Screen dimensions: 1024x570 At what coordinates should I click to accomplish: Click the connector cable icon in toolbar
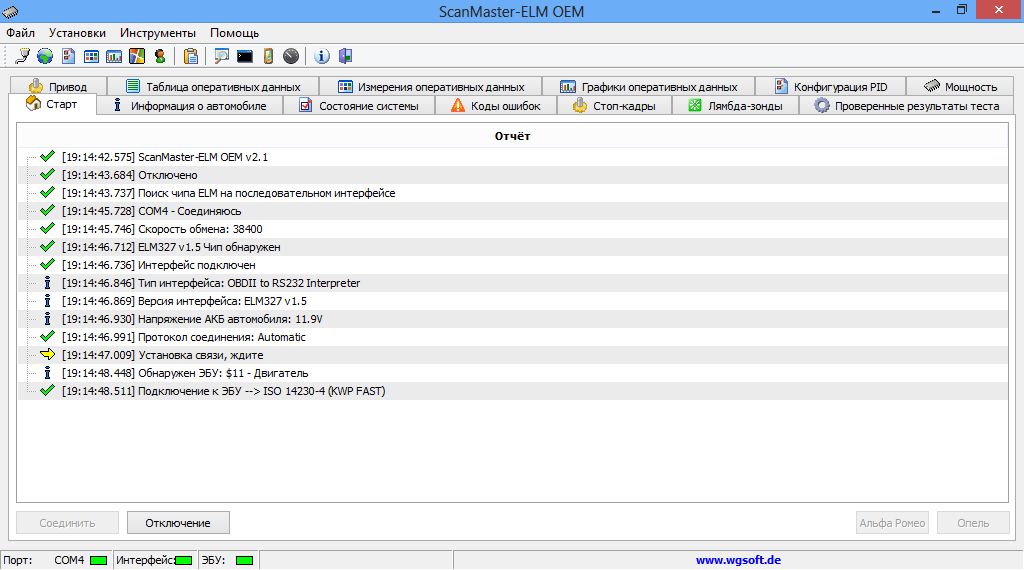[x=22, y=56]
